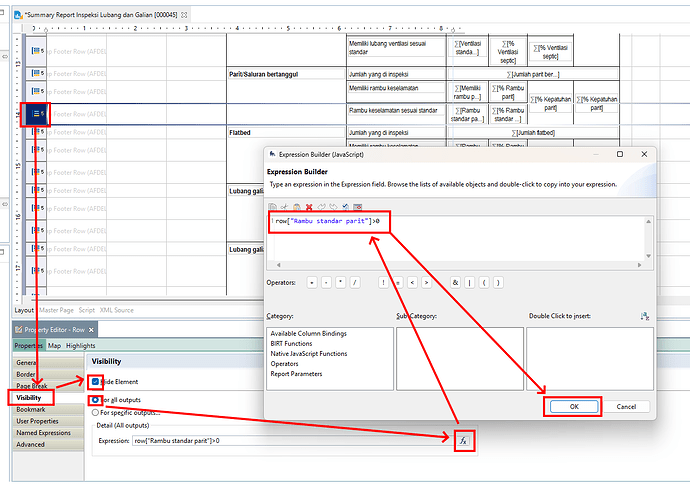690x495 pixels.
Task: Click the Expression text field in Visibility
Action: (290, 439)
